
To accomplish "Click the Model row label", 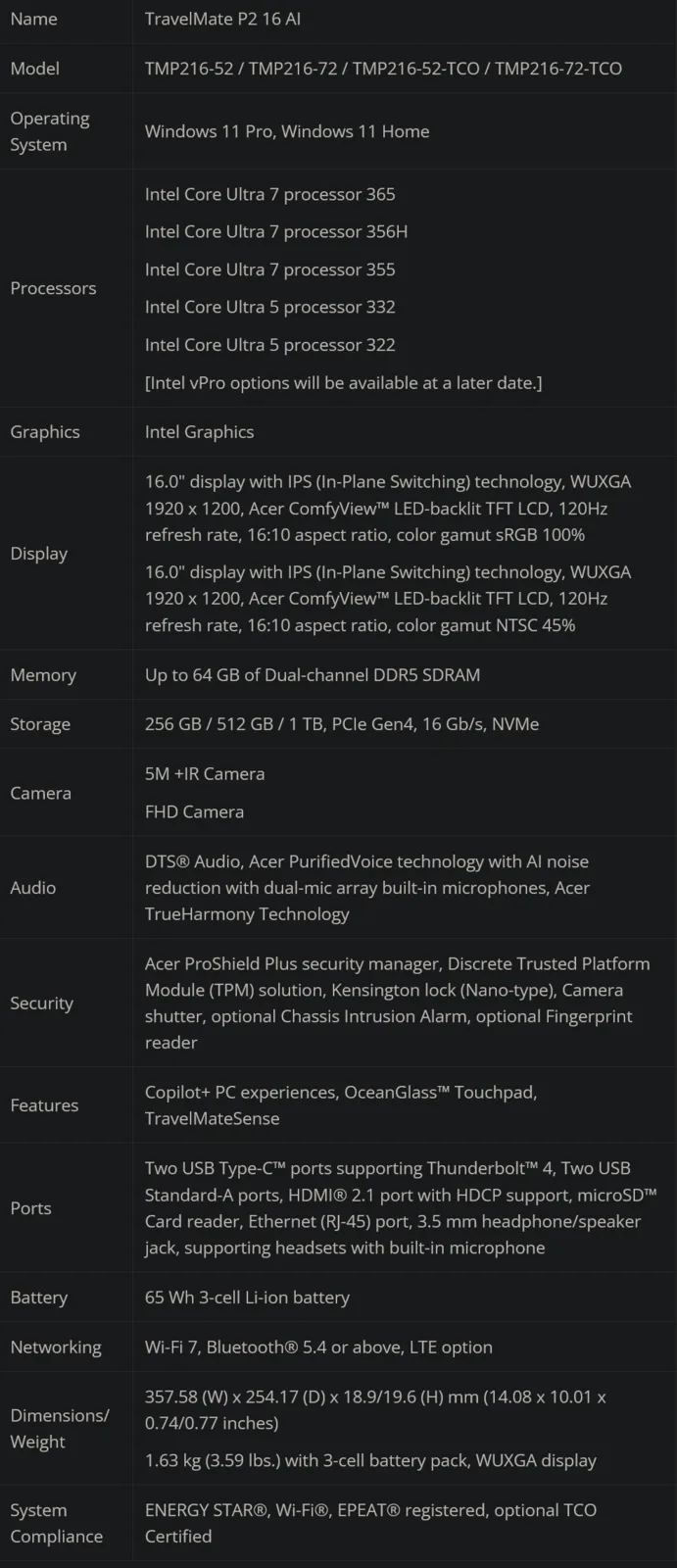I will (x=35, y=69).
